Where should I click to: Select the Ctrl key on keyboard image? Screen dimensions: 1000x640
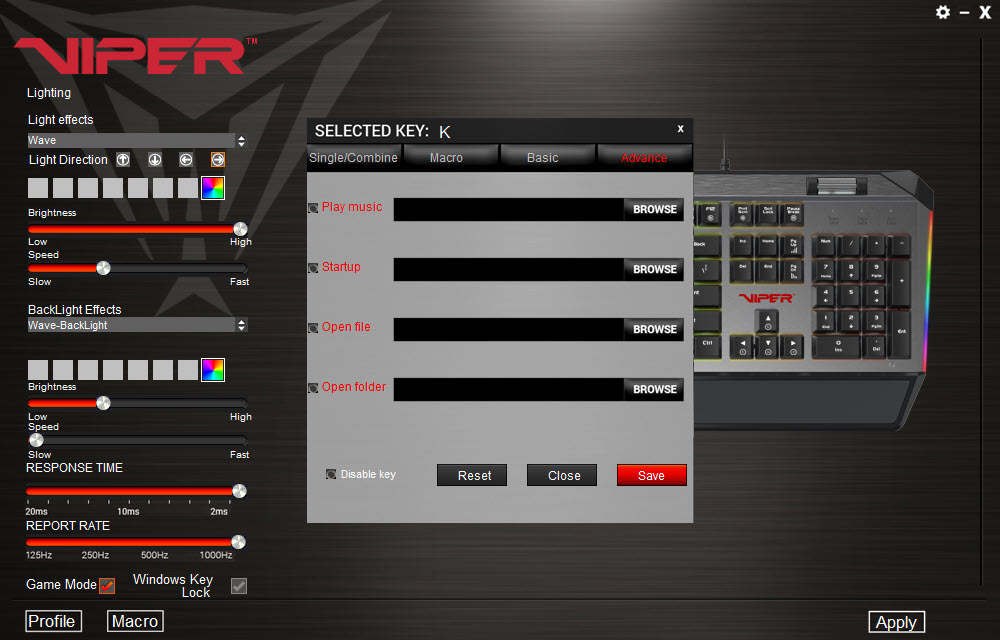707,347
